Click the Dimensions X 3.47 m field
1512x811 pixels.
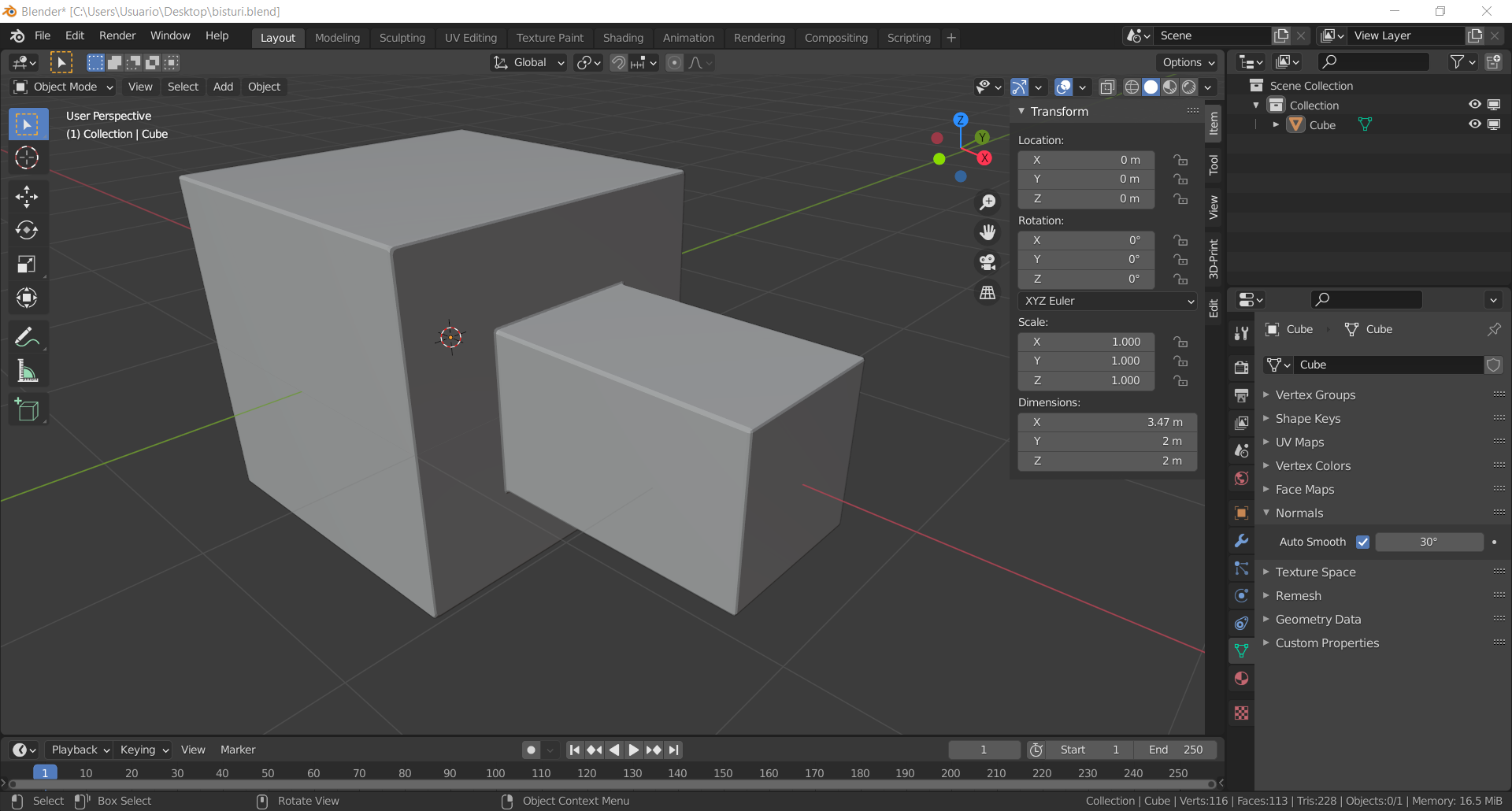coord(1107,422)
